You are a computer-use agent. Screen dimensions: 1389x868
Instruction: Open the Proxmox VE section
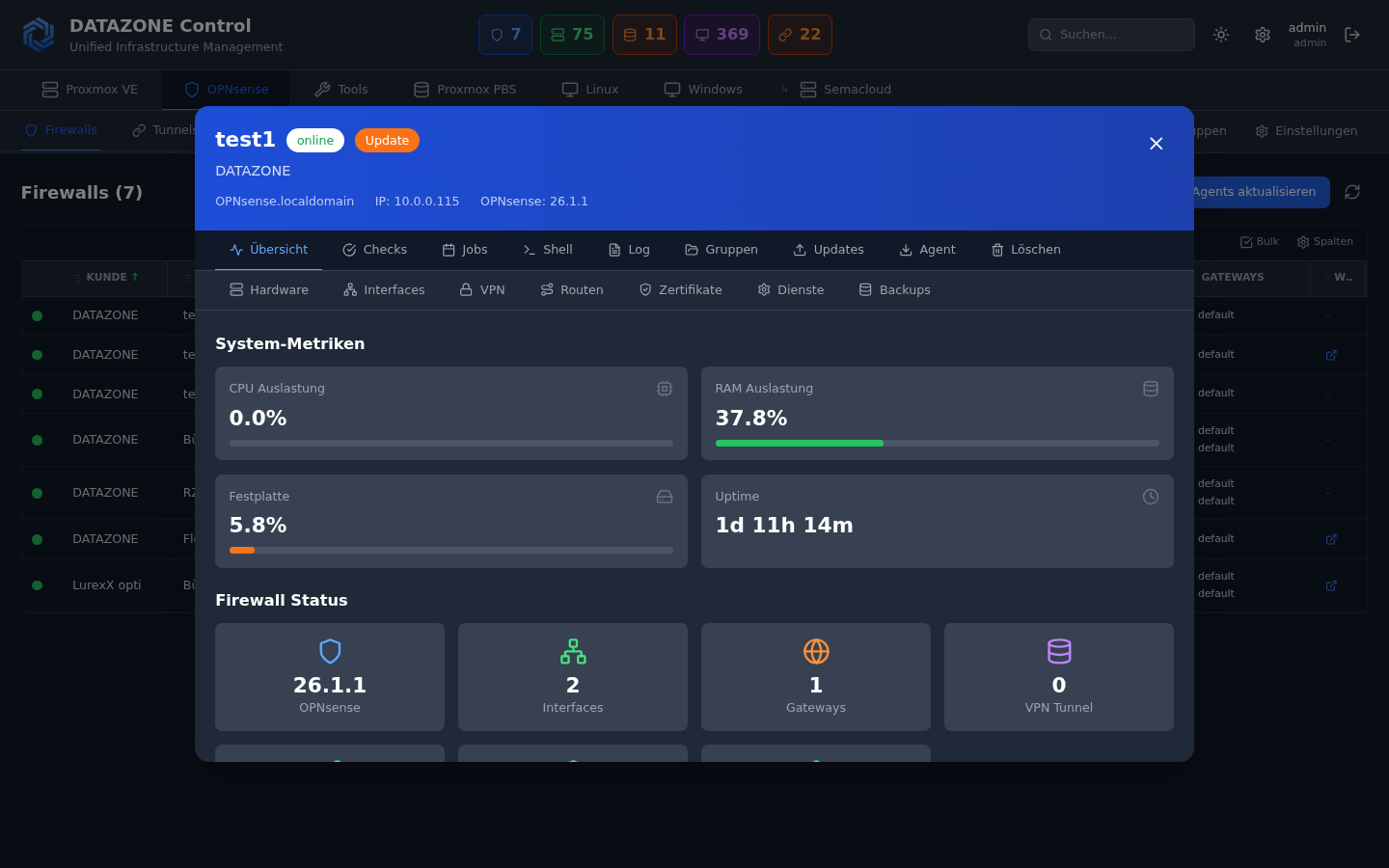89,89
